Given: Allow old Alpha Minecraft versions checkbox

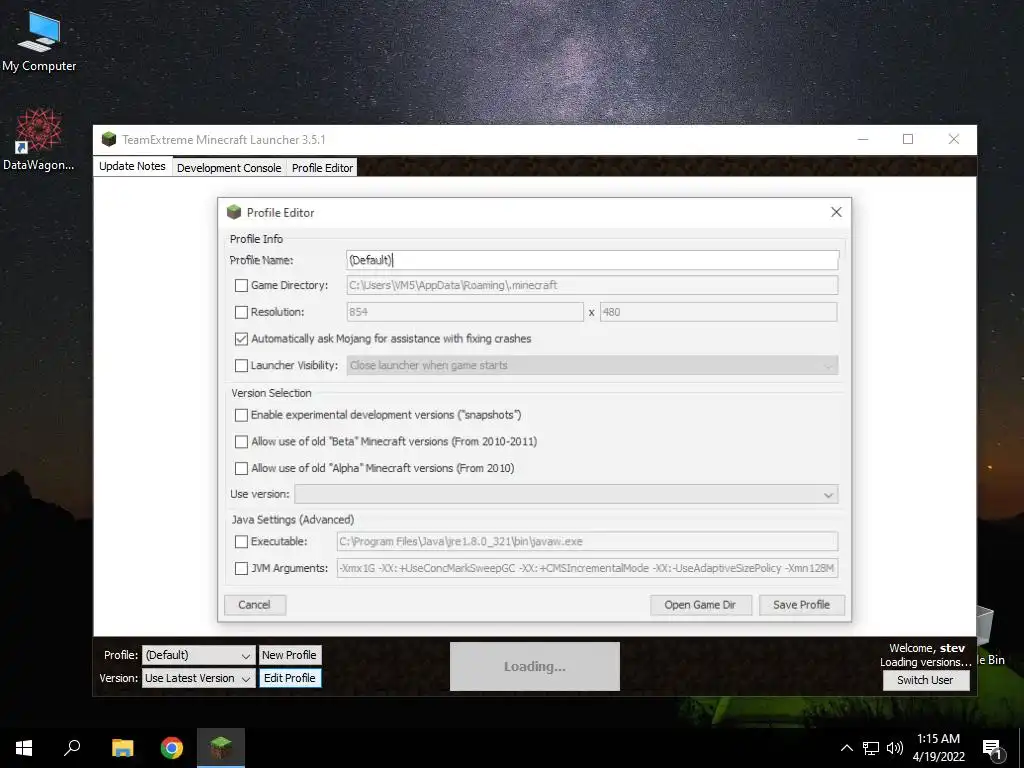Looking at the screenshot, I should tap(241, 468).
